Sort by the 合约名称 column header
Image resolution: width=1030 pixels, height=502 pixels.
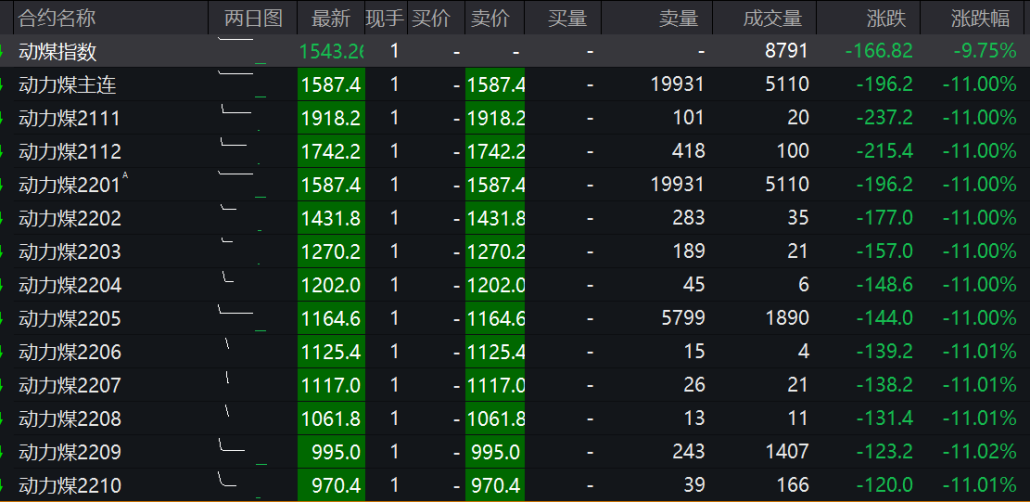[57, 18]
